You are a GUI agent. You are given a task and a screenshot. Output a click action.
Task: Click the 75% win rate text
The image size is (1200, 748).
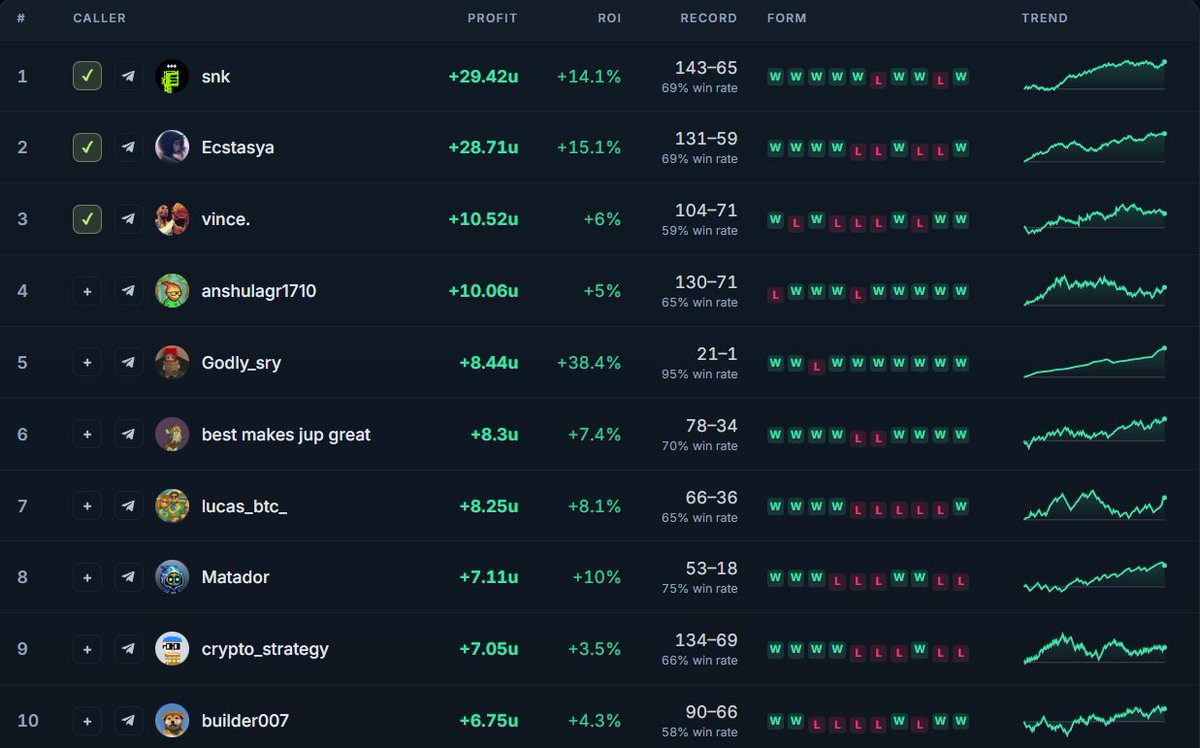[699, 589]
